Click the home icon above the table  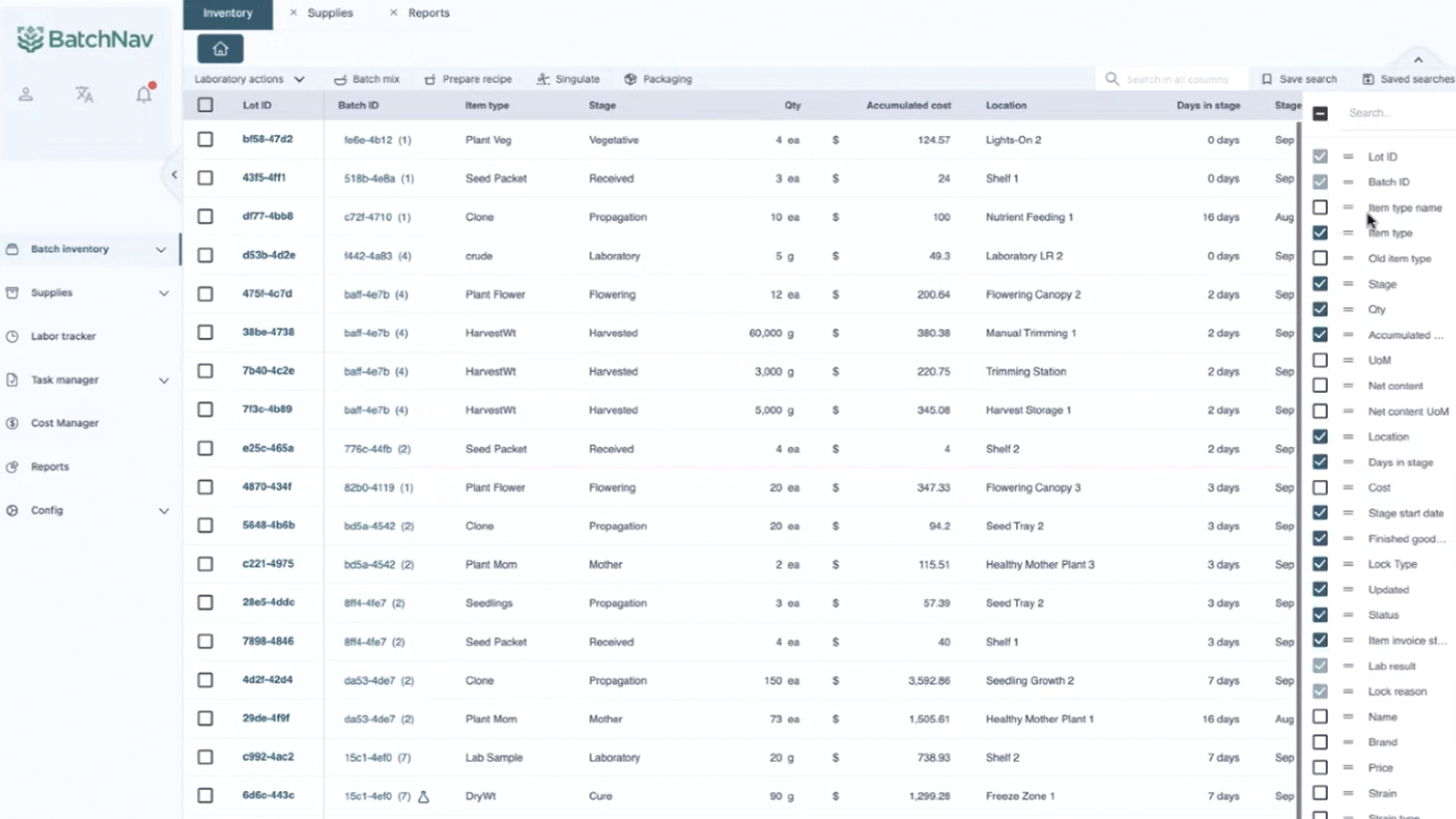(x=219, y=48)
